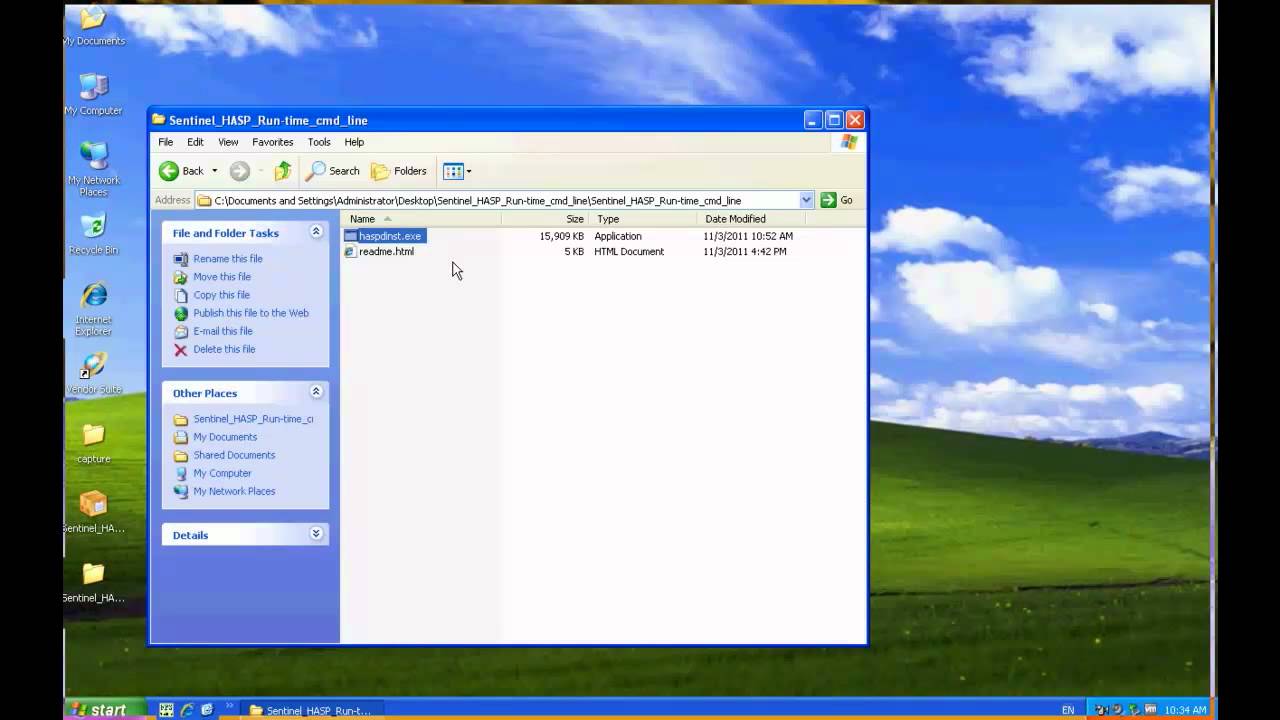The image size is (1280, 720).
Task: Select My Network Places desktop icon
Action: click(93, 168)
